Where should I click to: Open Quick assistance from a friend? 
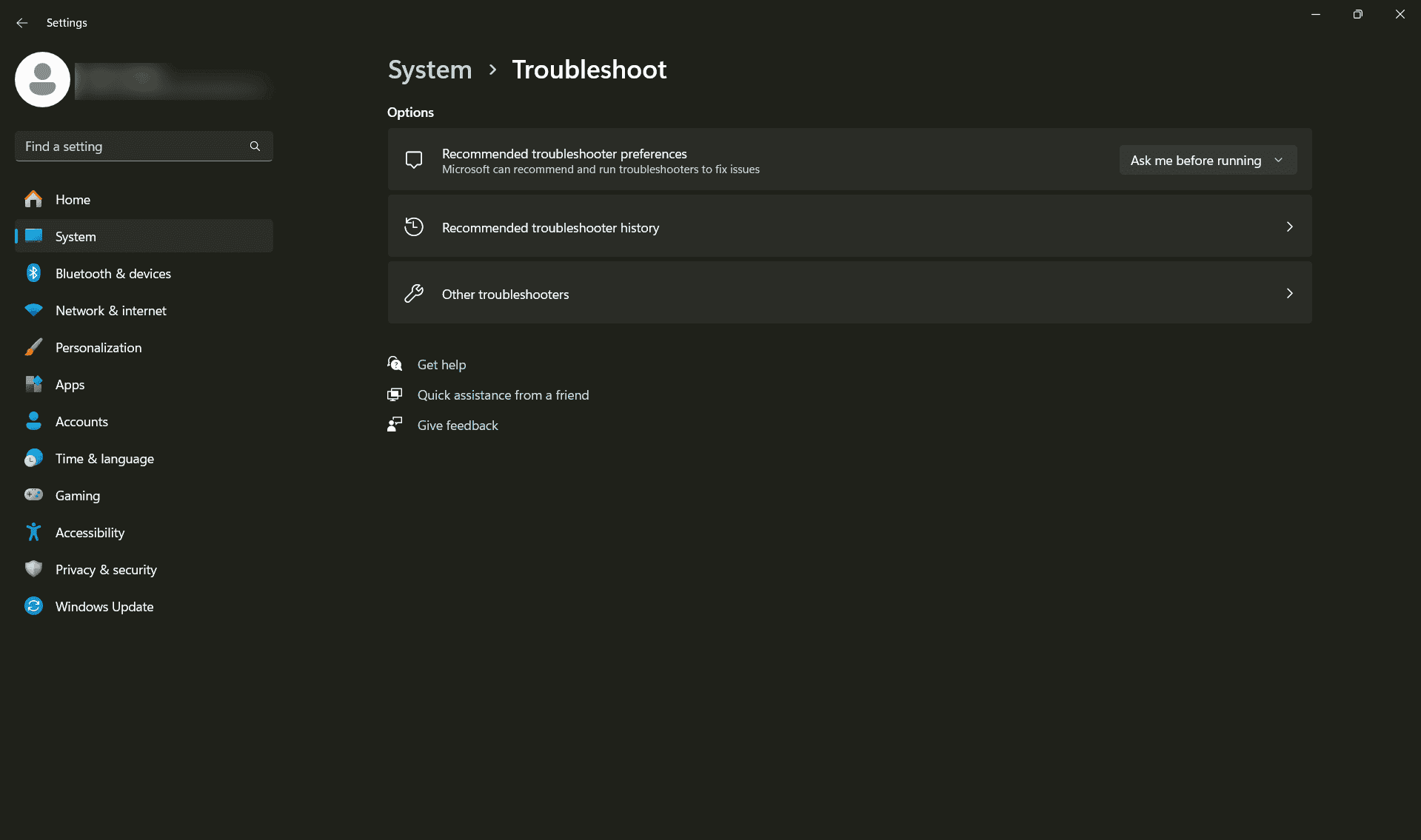point(503,394)
